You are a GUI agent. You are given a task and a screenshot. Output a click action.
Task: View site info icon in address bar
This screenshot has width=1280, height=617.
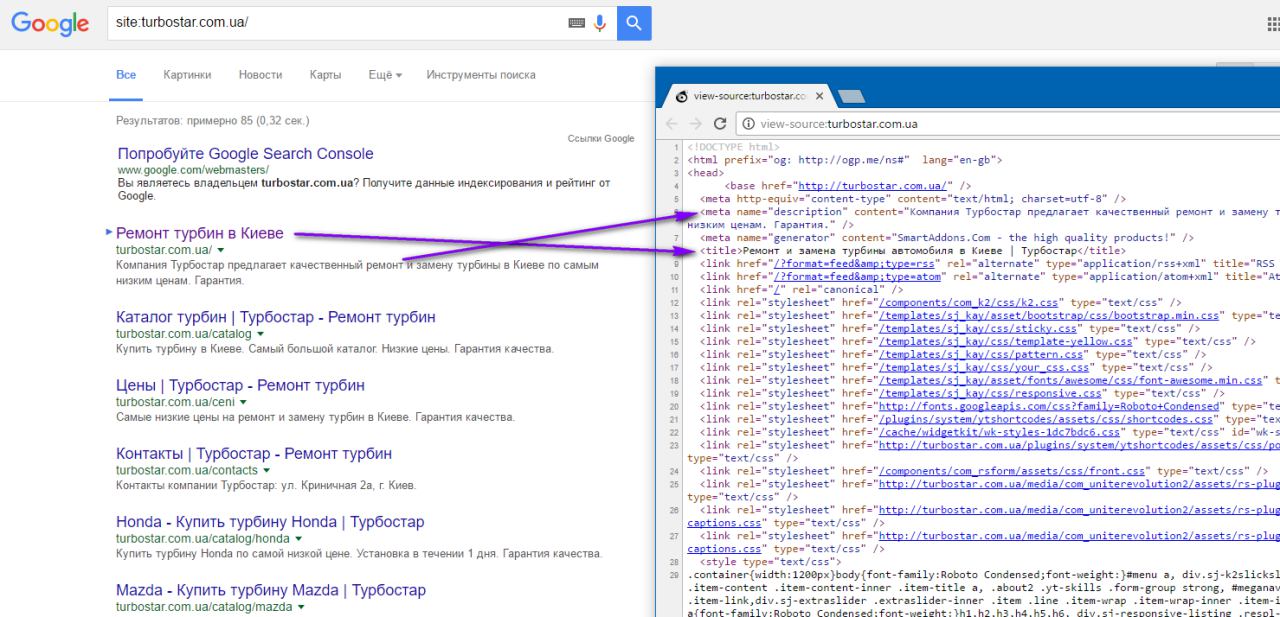tap(749, 124)
